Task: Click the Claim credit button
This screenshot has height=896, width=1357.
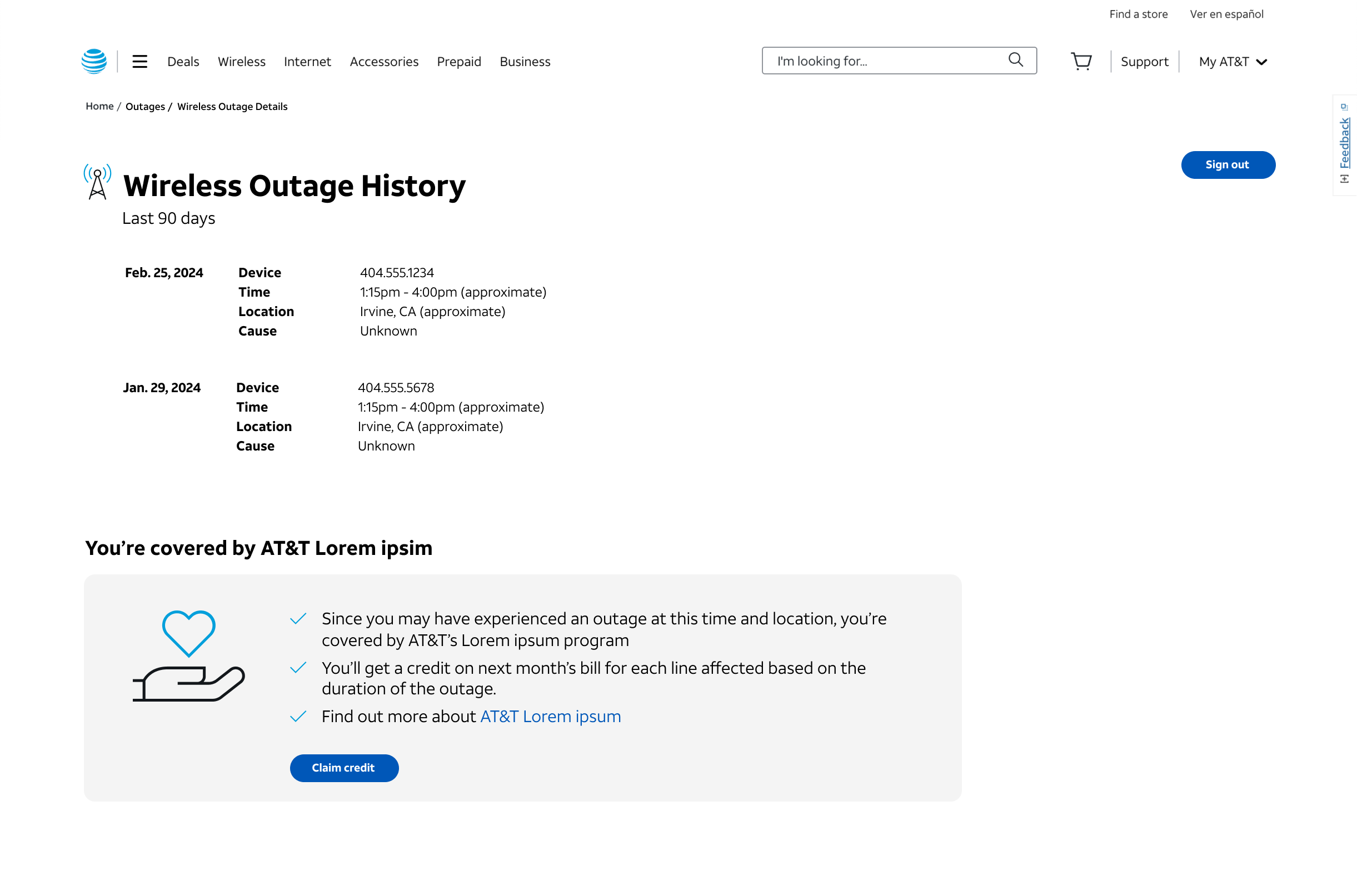Action: coord(344,768)
